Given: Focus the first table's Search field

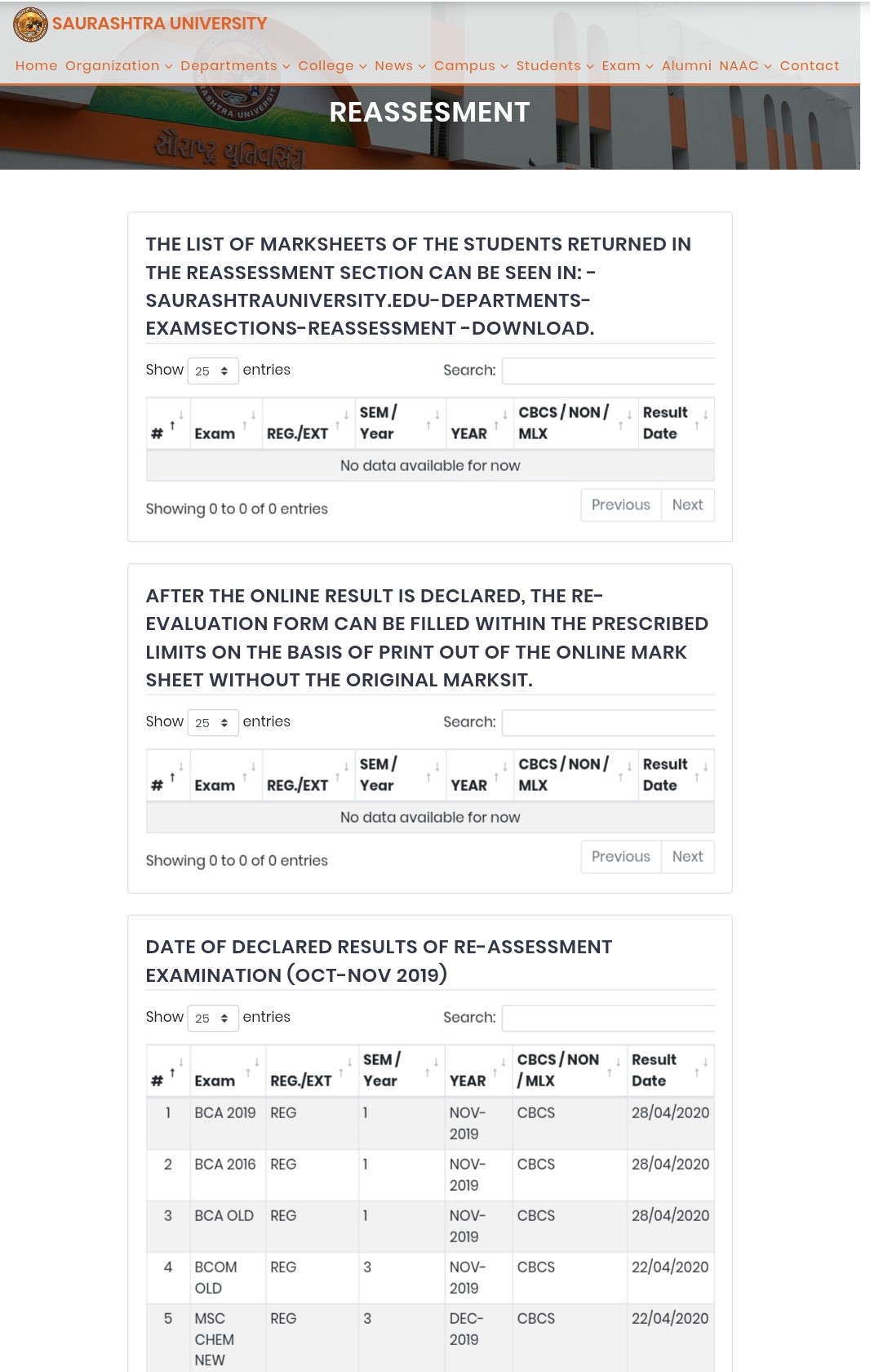Looking at the screenshot, I should point(608,371).
